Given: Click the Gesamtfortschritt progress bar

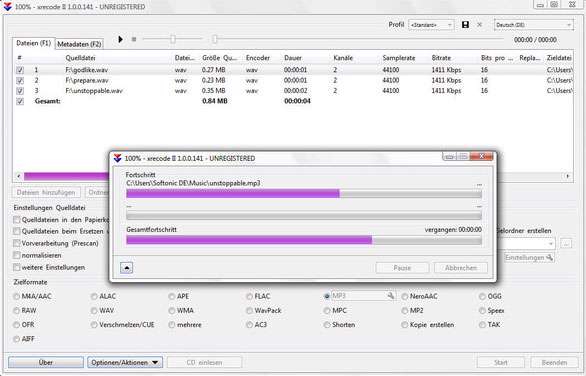Looking at the screenshot, I should pyautogui.click(x=304, y=240).
